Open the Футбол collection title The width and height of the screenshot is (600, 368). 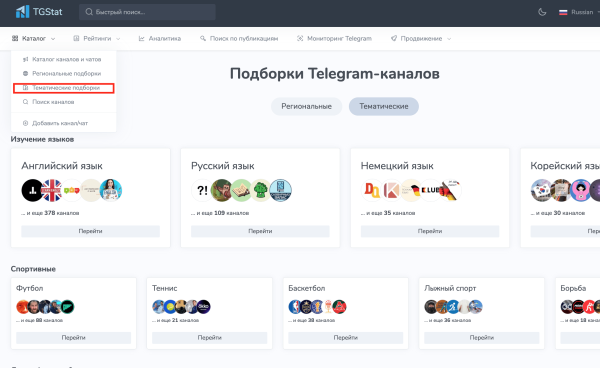pyautogui.click(x=29, y=288)
